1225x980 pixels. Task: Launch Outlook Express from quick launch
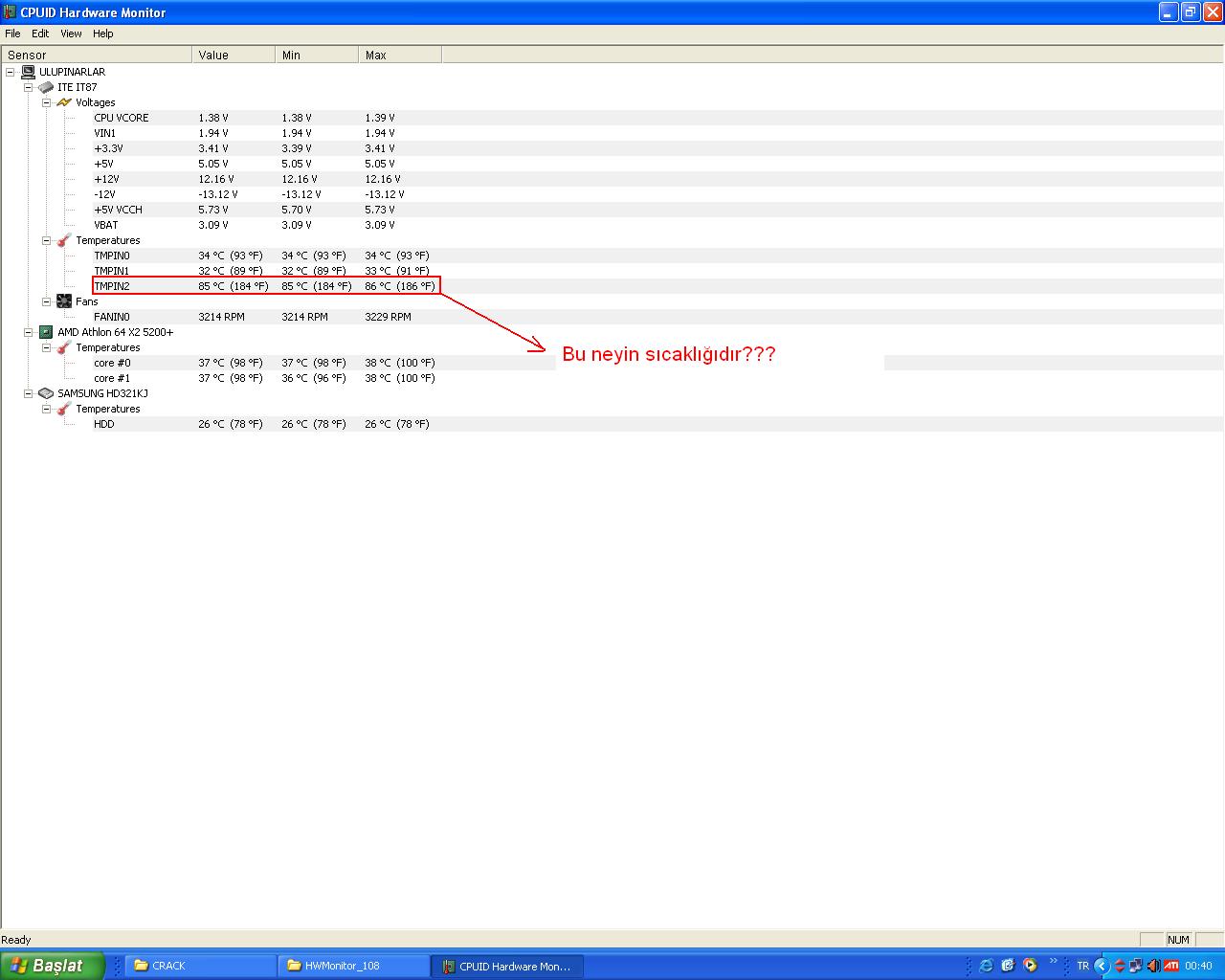1008,966
